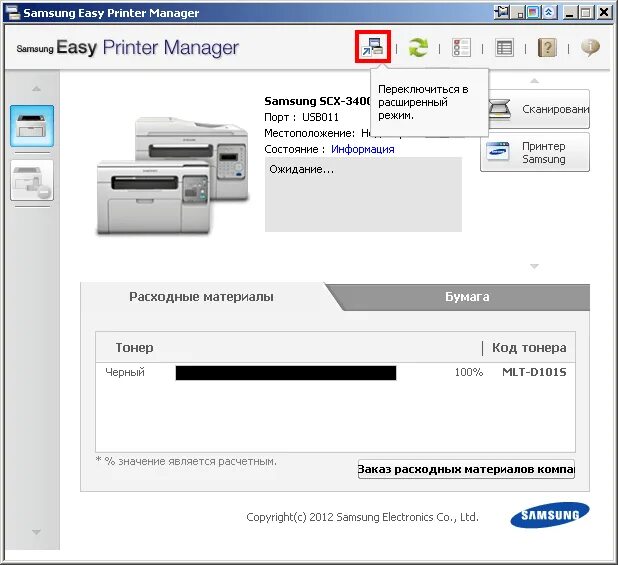The image size is (618, 565).
Task: Click the title bar application icon
Action: click(x=12, y=13)
